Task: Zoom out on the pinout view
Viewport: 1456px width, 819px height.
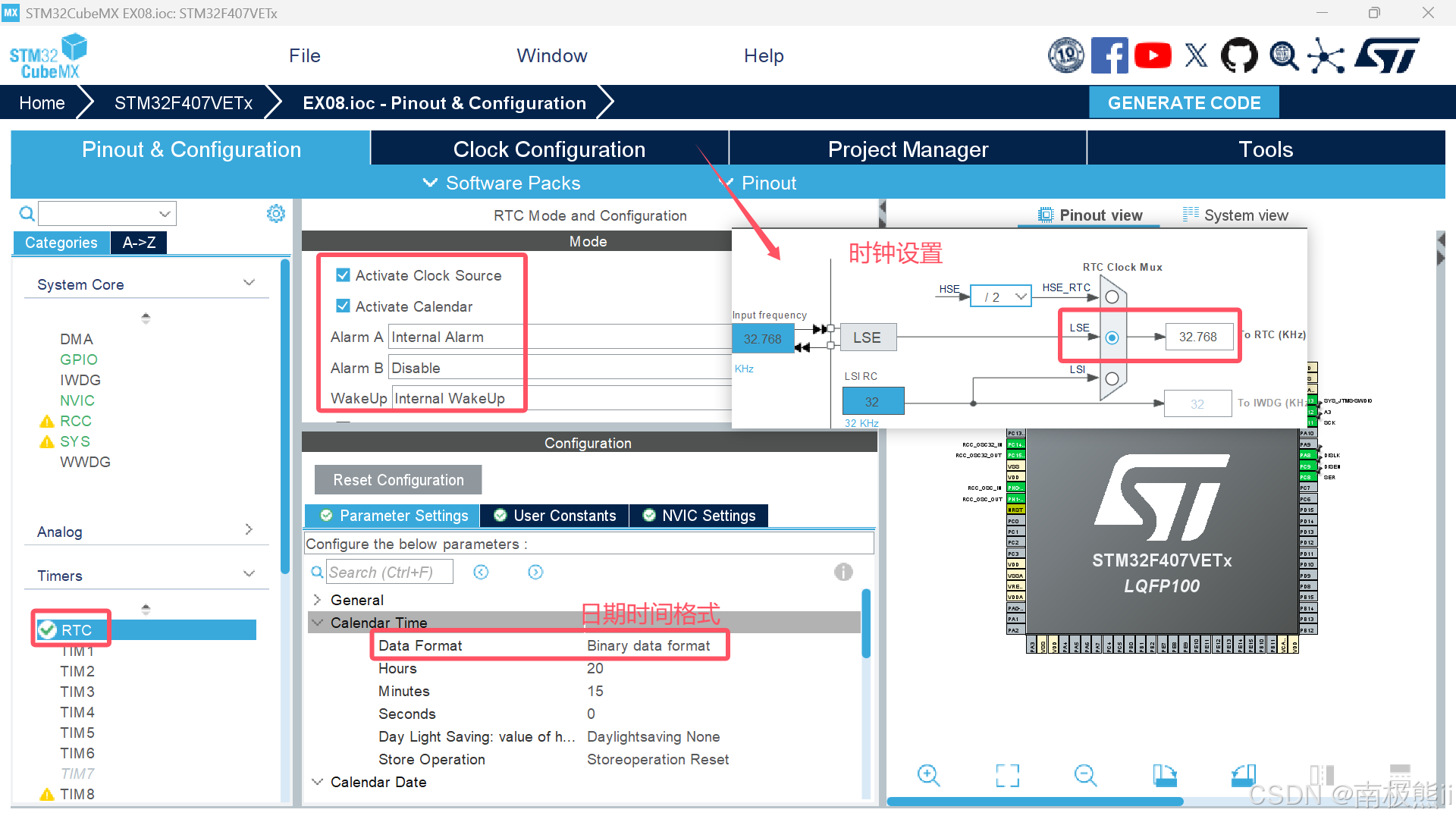Action: click(1085, 775)
